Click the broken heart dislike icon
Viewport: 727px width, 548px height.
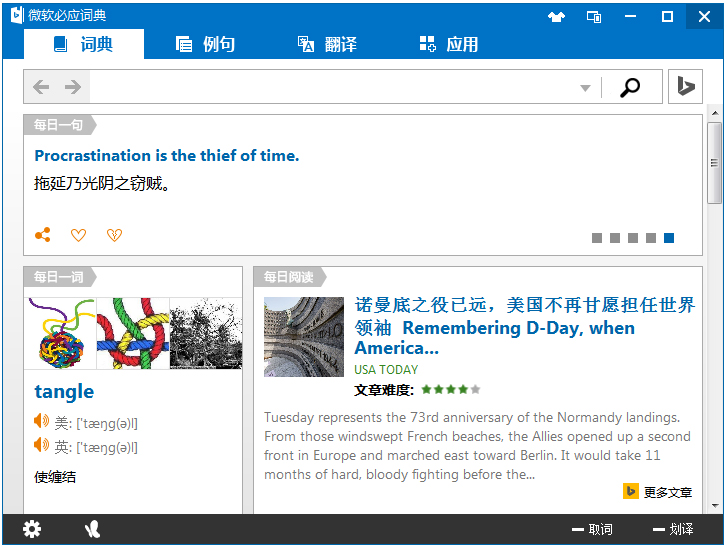[114, 235]
